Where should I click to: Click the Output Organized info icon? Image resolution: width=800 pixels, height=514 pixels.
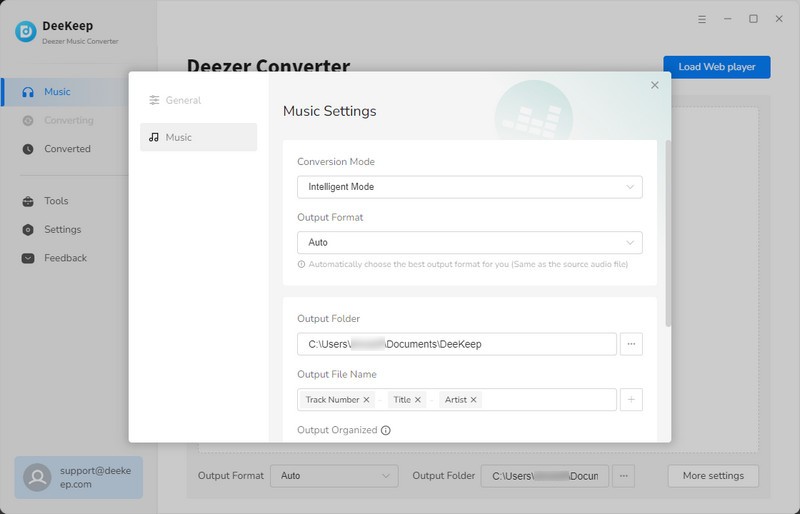(386, 430)
